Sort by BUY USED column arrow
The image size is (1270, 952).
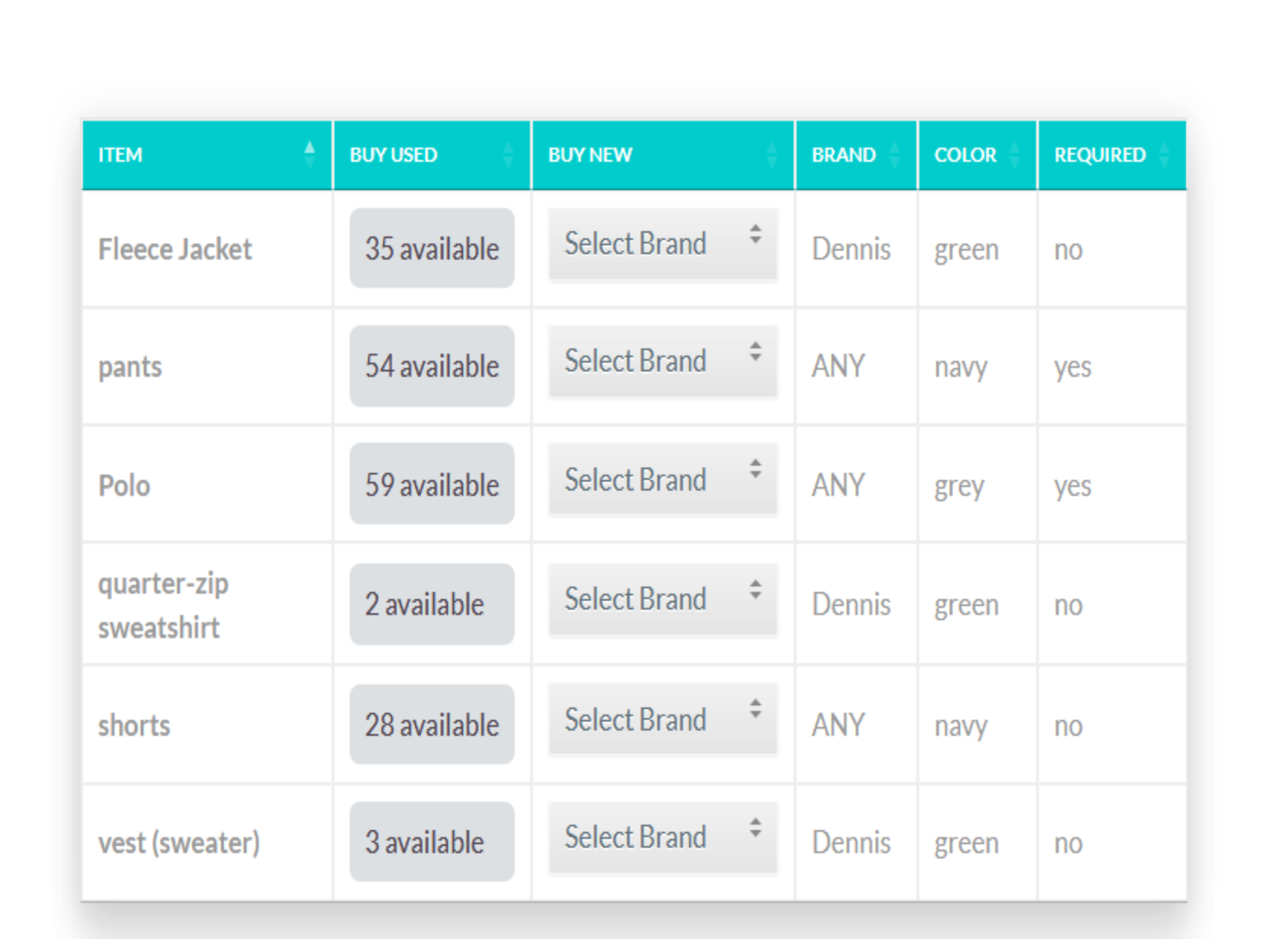[508, 155]
